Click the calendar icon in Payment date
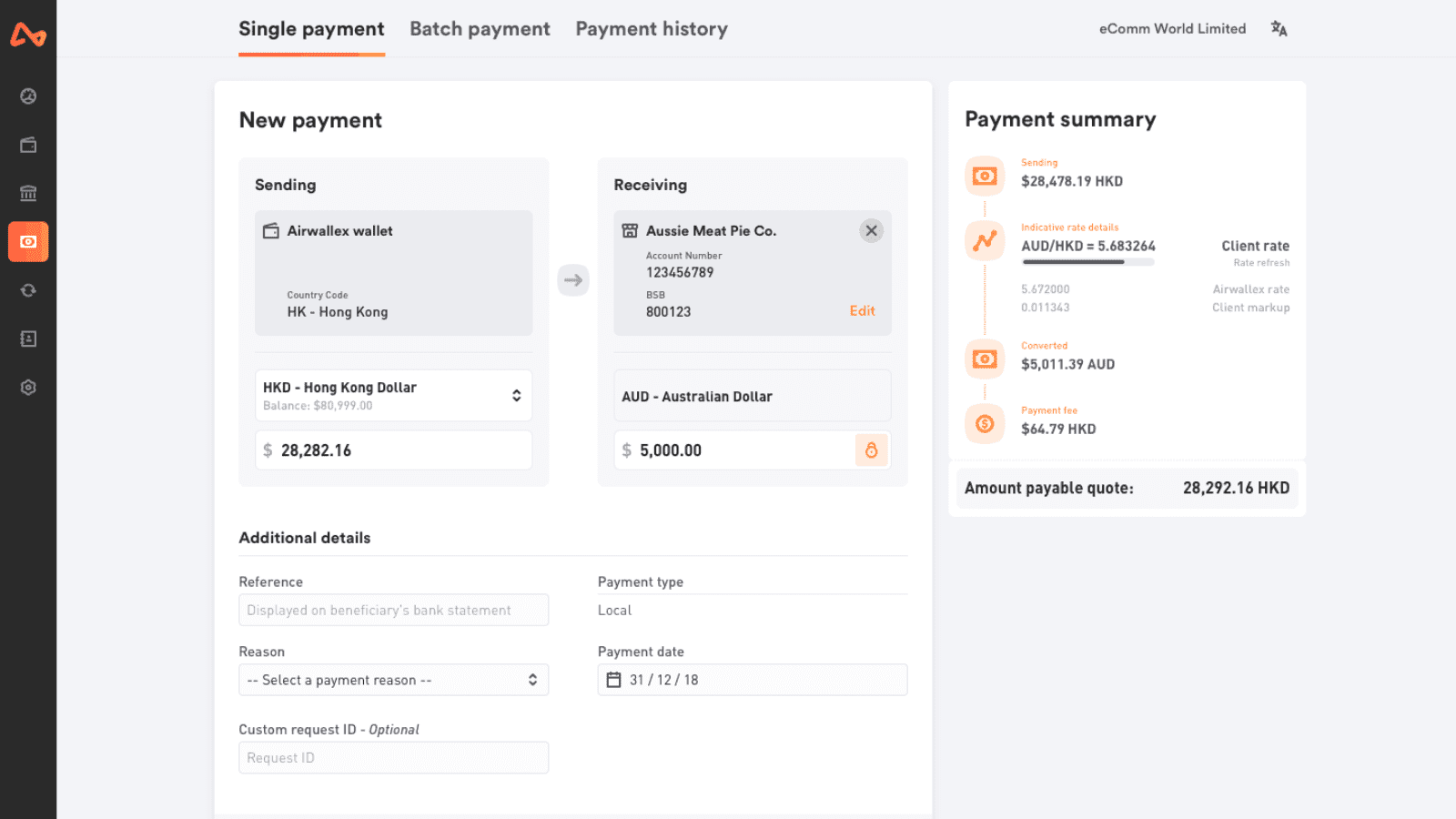 614,680
